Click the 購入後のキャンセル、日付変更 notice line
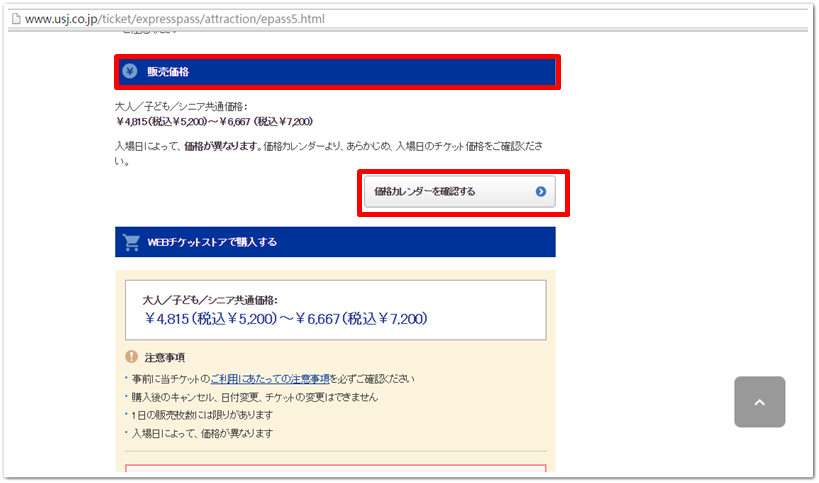Screen dimensions: 819x483 (x=254, y=397)
